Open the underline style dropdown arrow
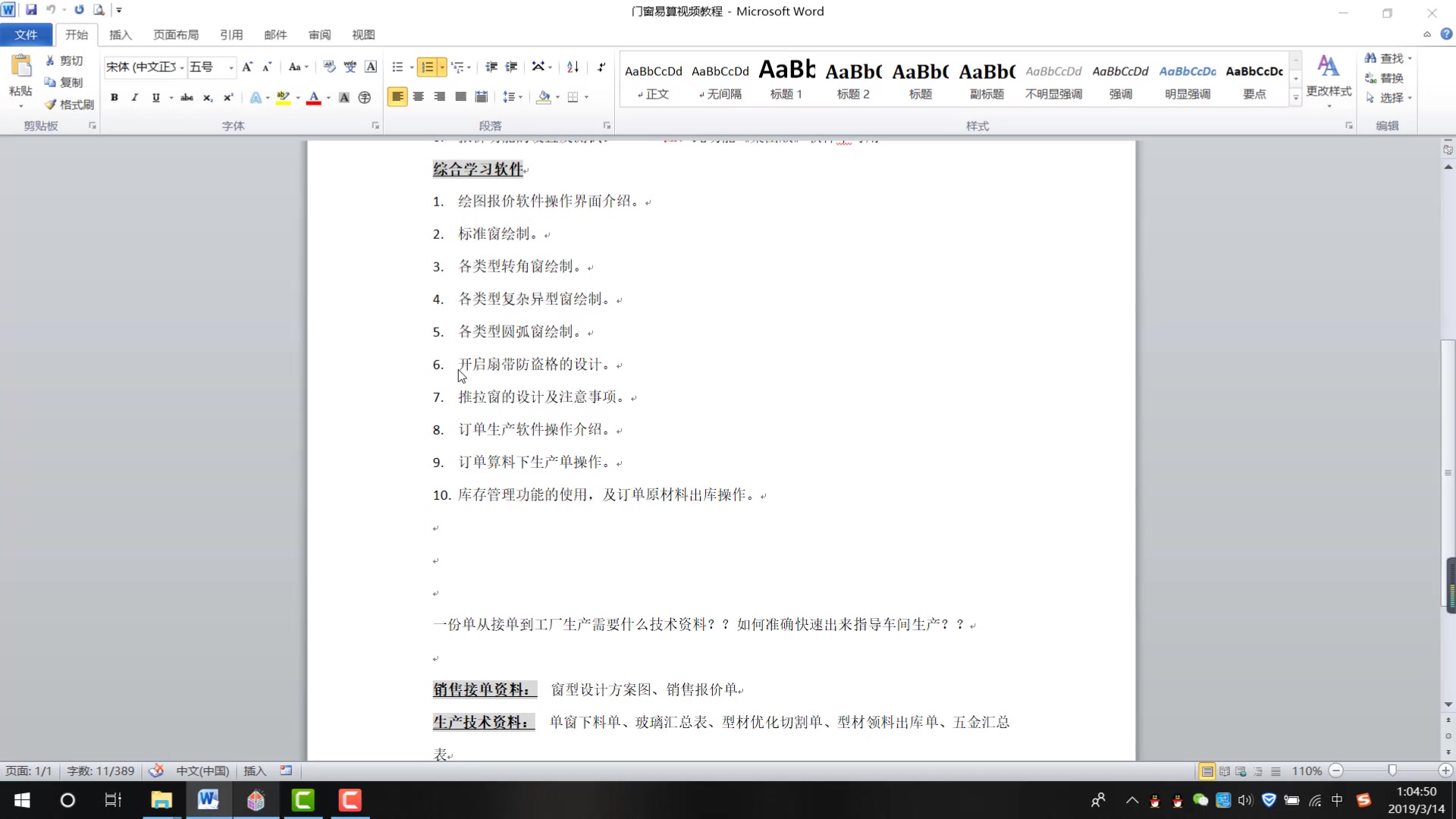This screenshot has height=819, width=1456. [171, 98]
